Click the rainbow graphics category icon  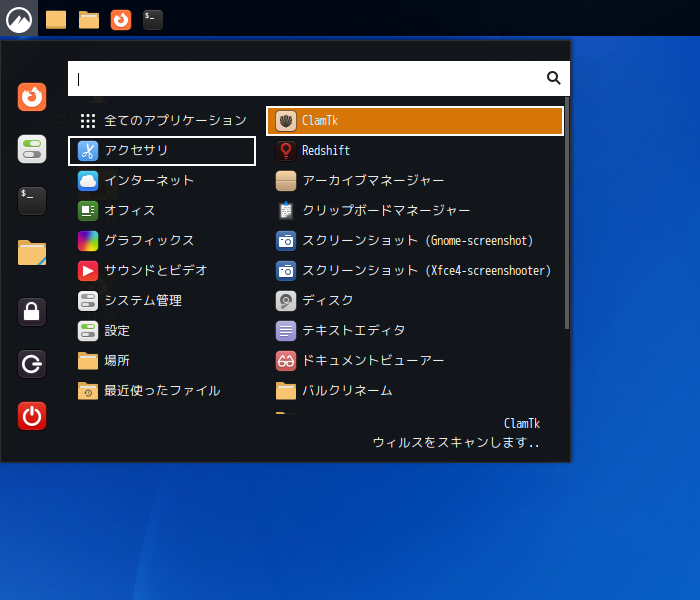click(x=88, y=241)
